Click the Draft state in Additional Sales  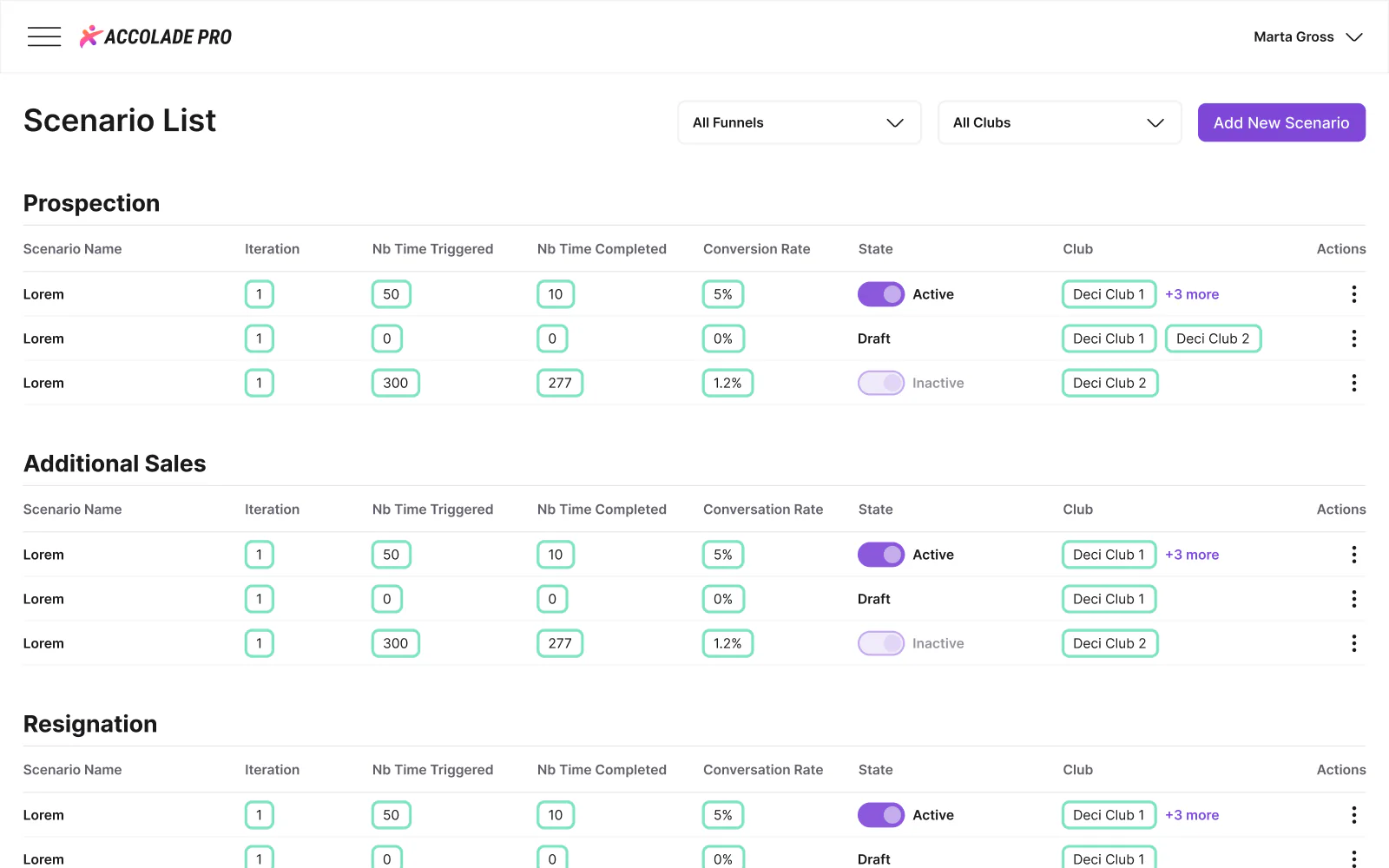[x=873, y=599]
